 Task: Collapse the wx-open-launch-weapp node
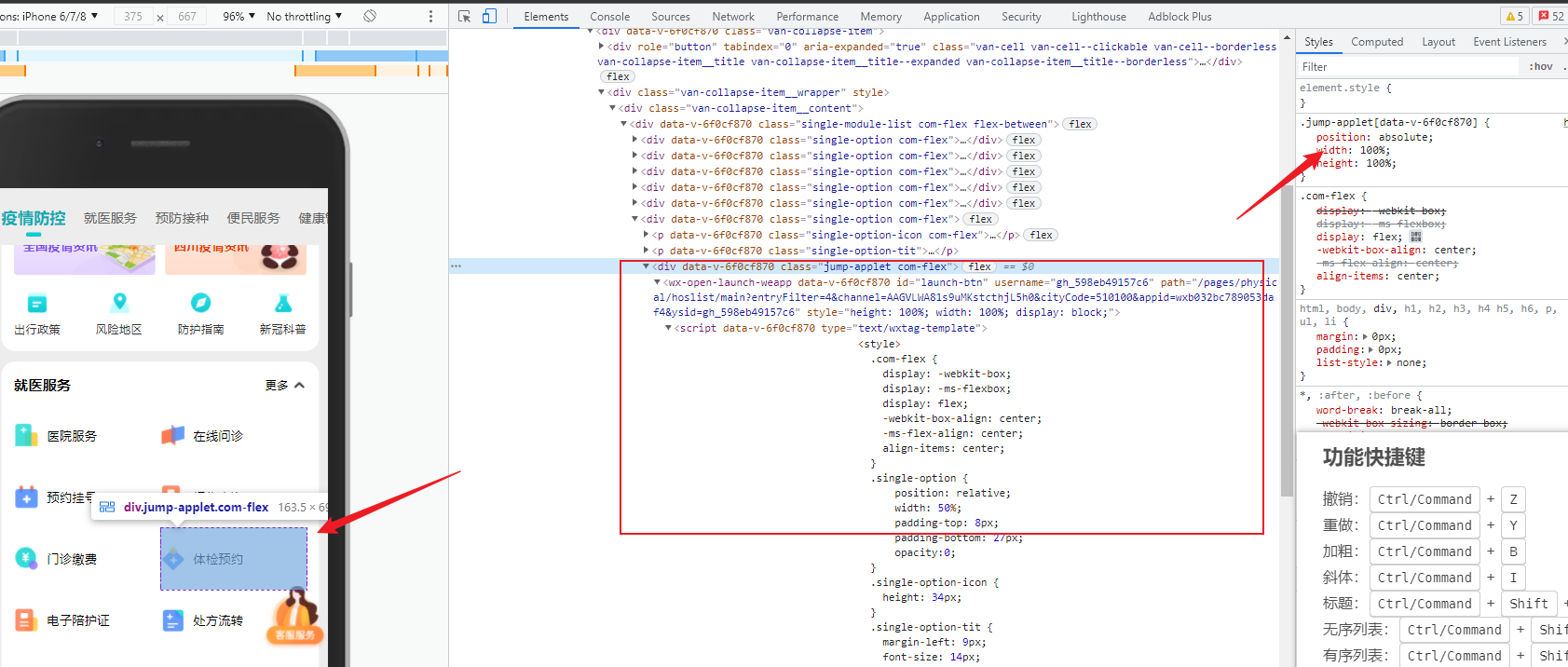657,282
